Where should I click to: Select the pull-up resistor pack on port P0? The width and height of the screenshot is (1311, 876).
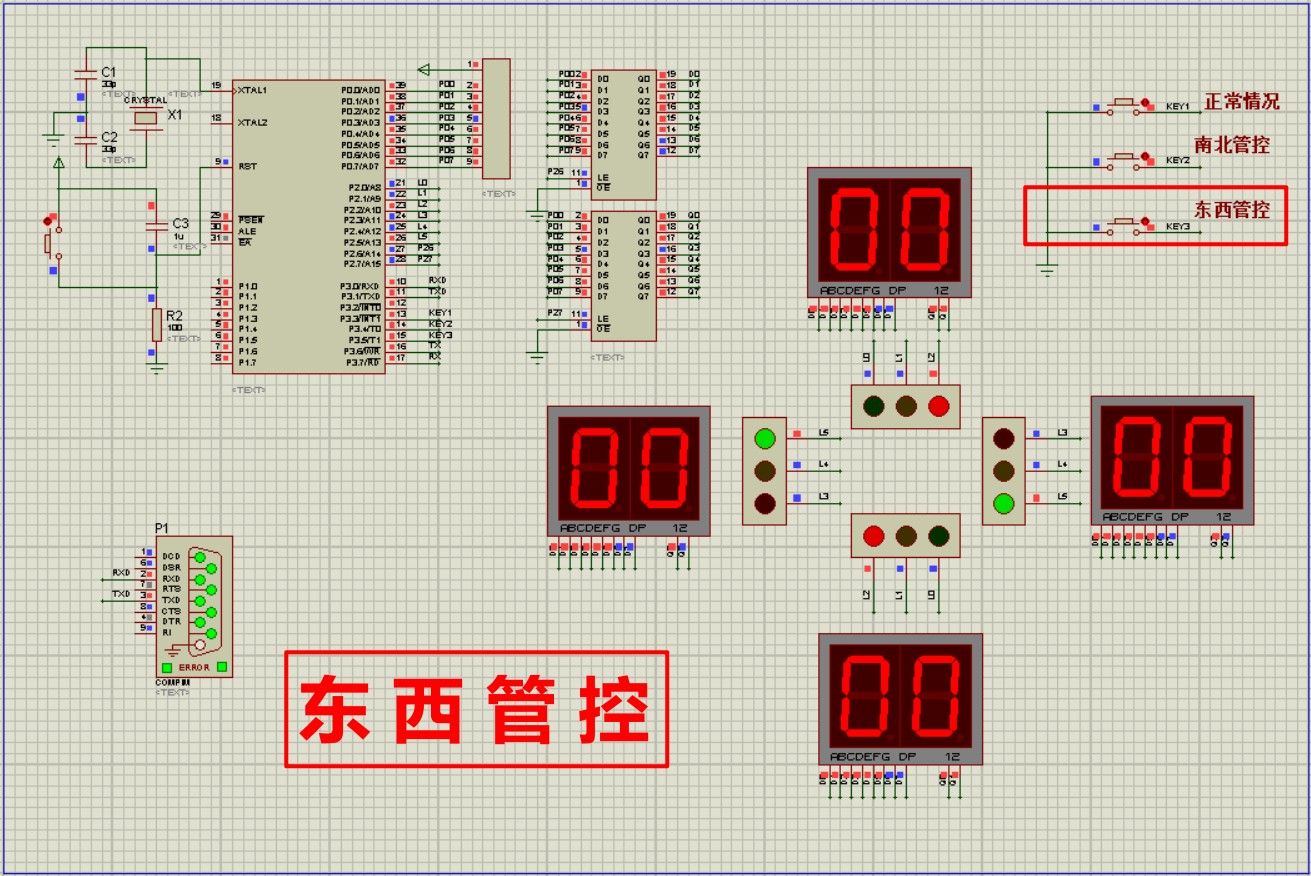click(x=496, y=120)
